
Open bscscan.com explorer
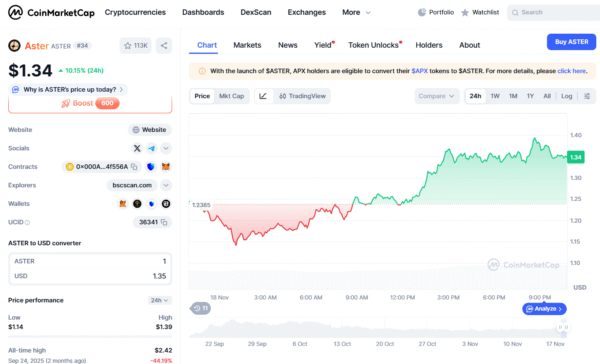[132, 185]
